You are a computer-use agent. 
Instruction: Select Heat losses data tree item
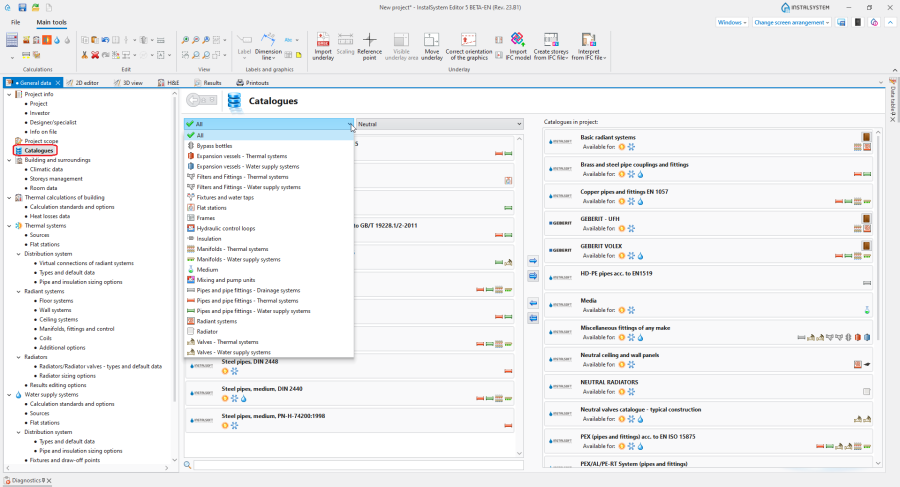[x=50, y=217]
